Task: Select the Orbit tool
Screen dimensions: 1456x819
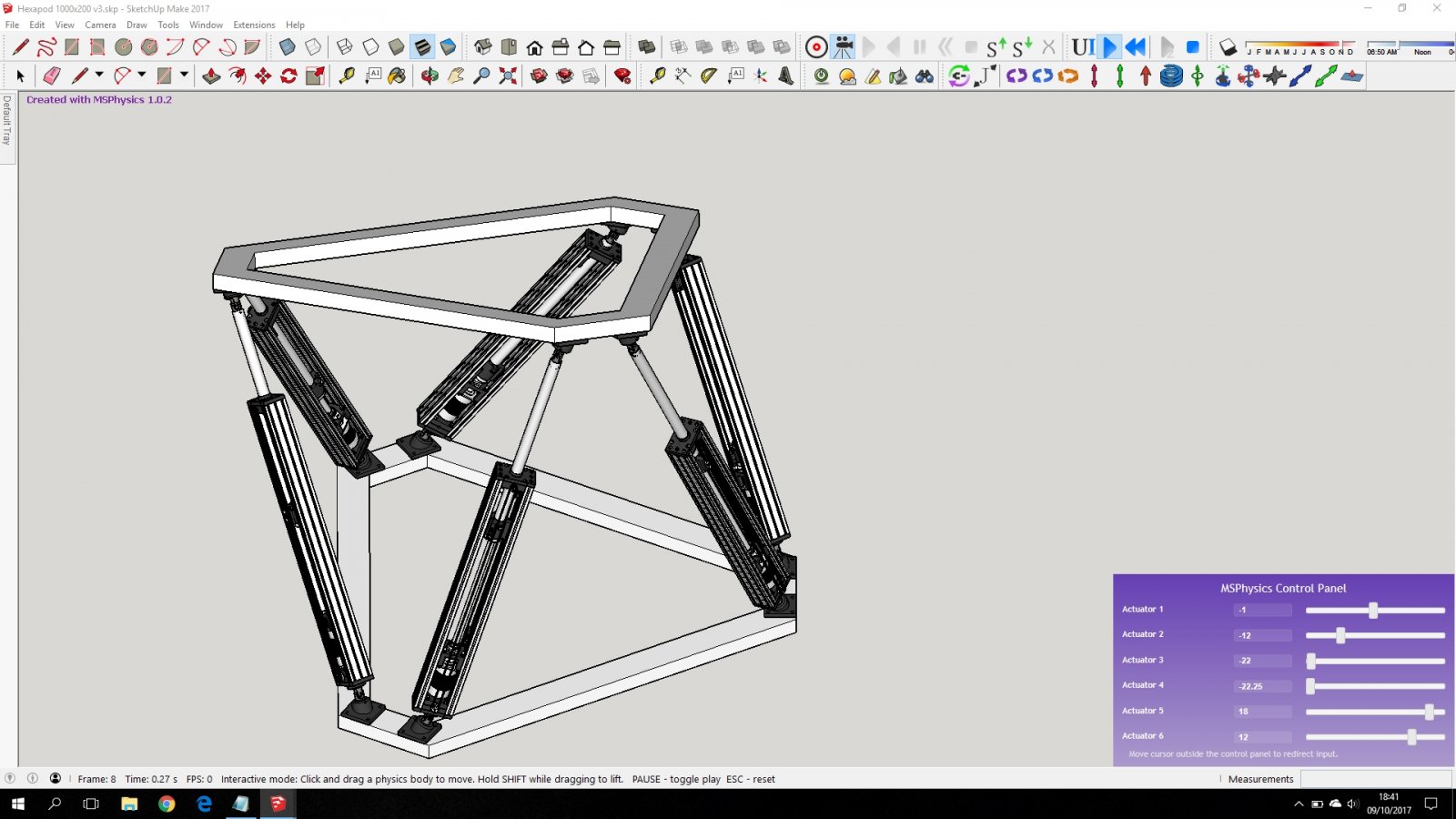Action: pos(430,76)
